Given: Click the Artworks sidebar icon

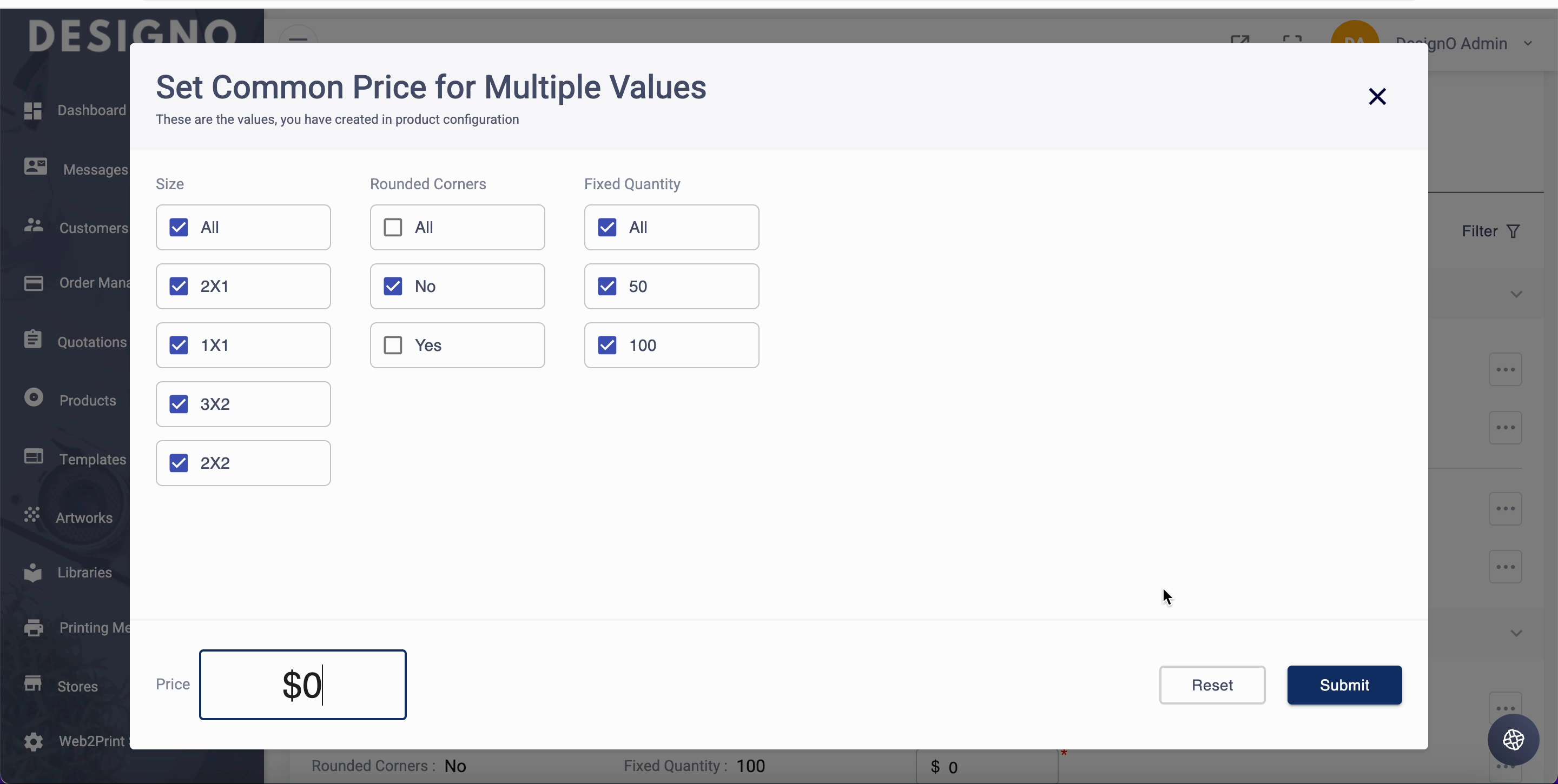Looking at the screenshot, I should [x=32, y=514].
